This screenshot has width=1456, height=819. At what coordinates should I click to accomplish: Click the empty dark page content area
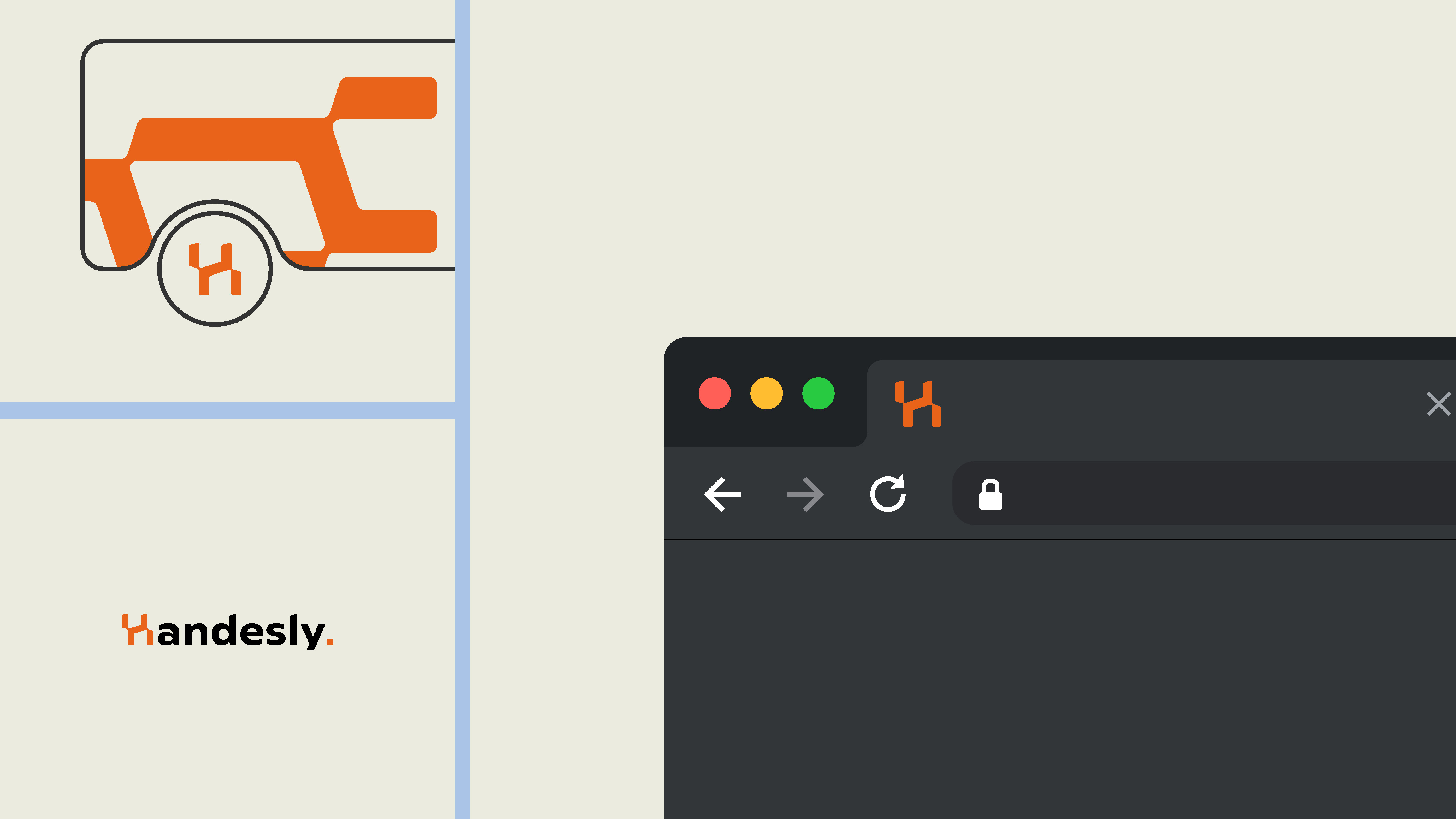point(1060,678)
